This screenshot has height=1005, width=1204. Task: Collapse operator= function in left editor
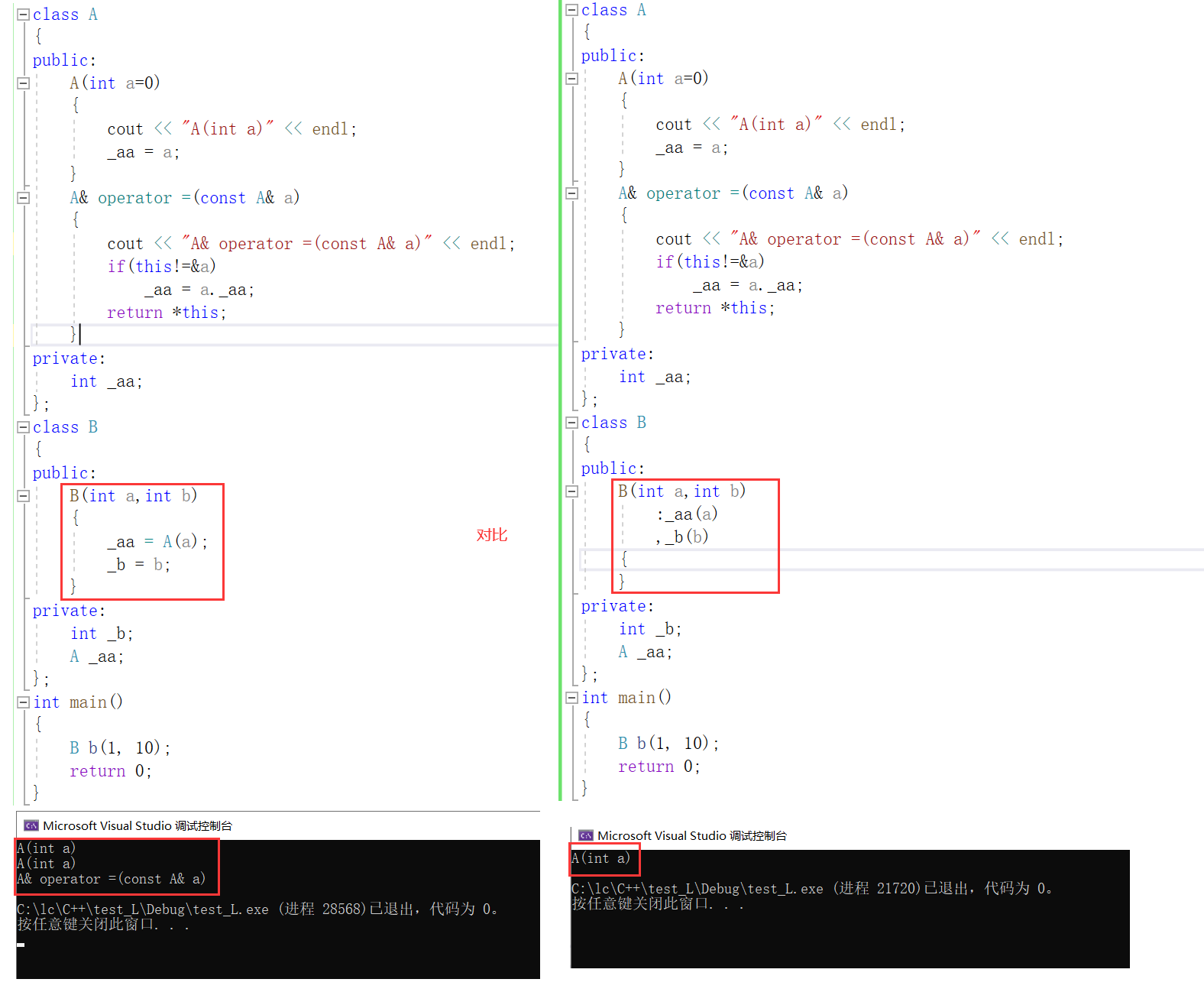(x=23, y=198)
